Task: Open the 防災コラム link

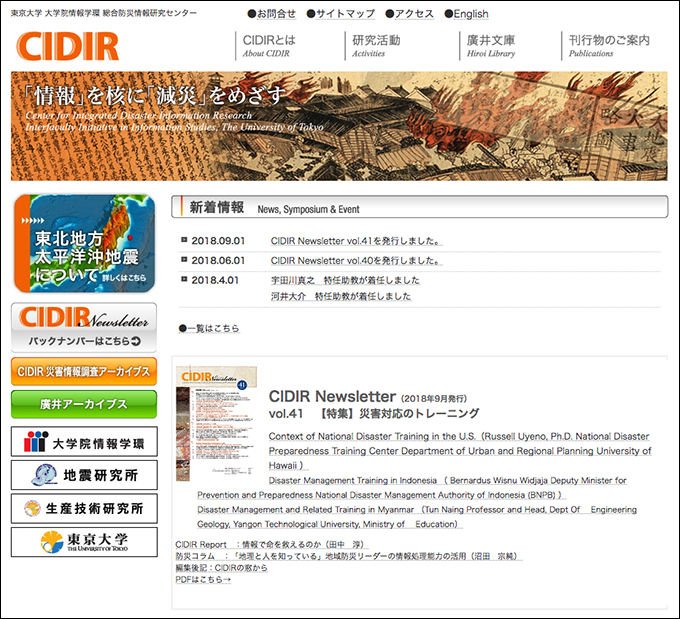Action: click(x=349, y=556)
